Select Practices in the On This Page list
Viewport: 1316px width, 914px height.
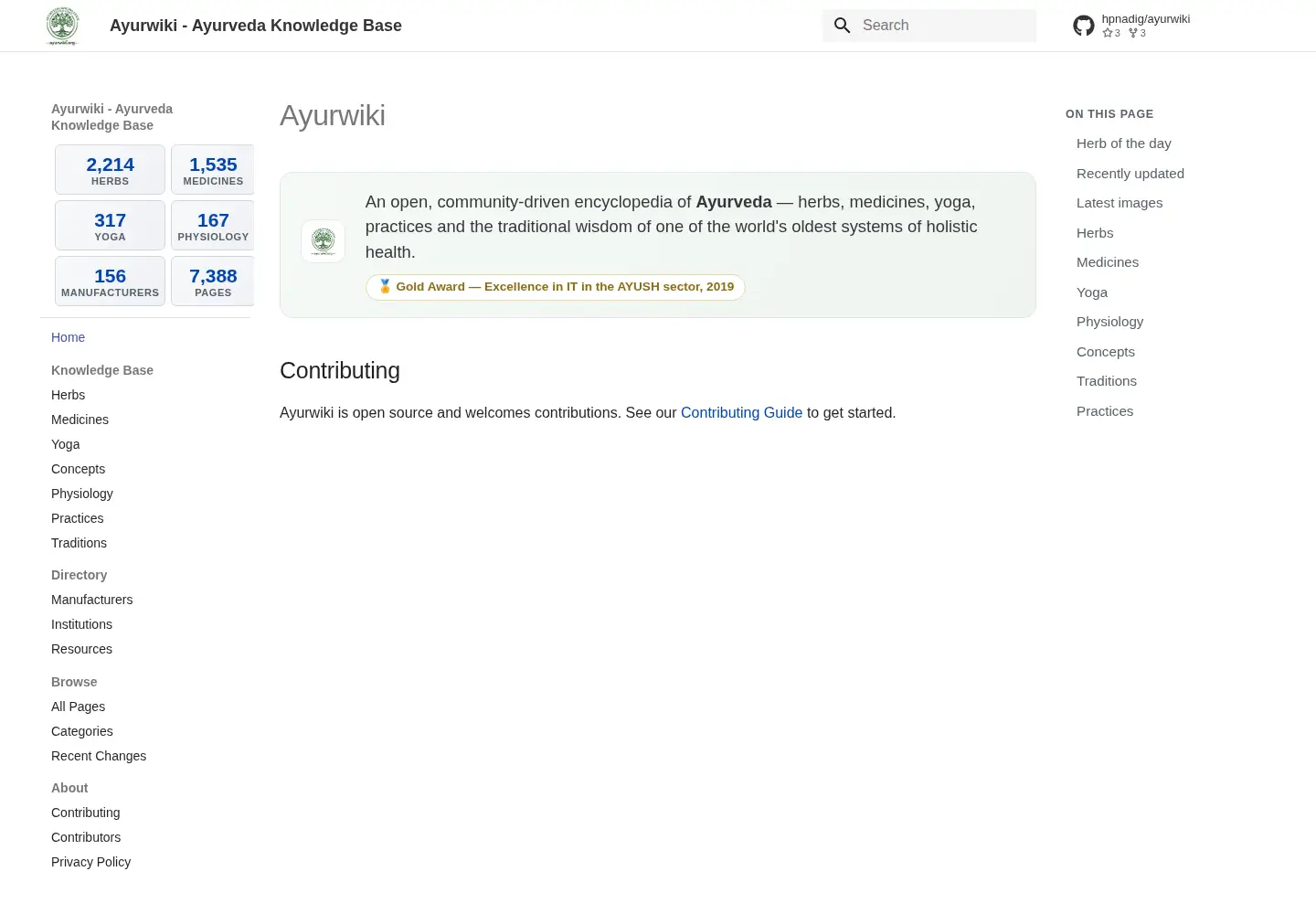pos(1105,411)
